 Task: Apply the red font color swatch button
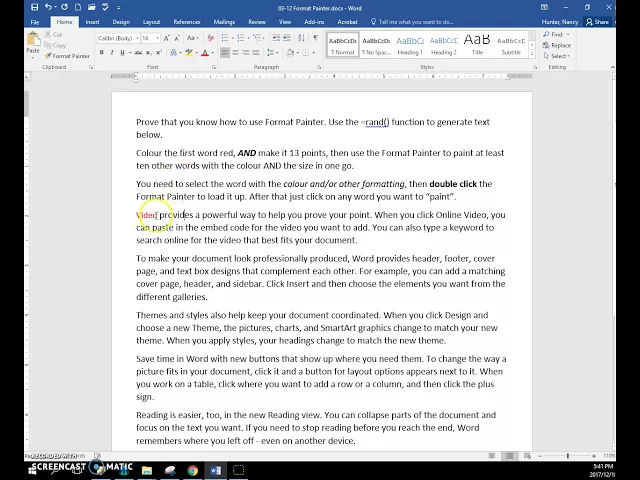pos(205,53)
